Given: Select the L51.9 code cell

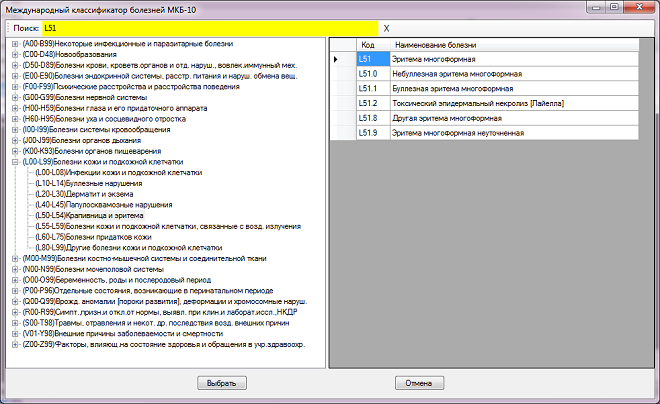Looking at the screenshot, I should coord(373,133).
